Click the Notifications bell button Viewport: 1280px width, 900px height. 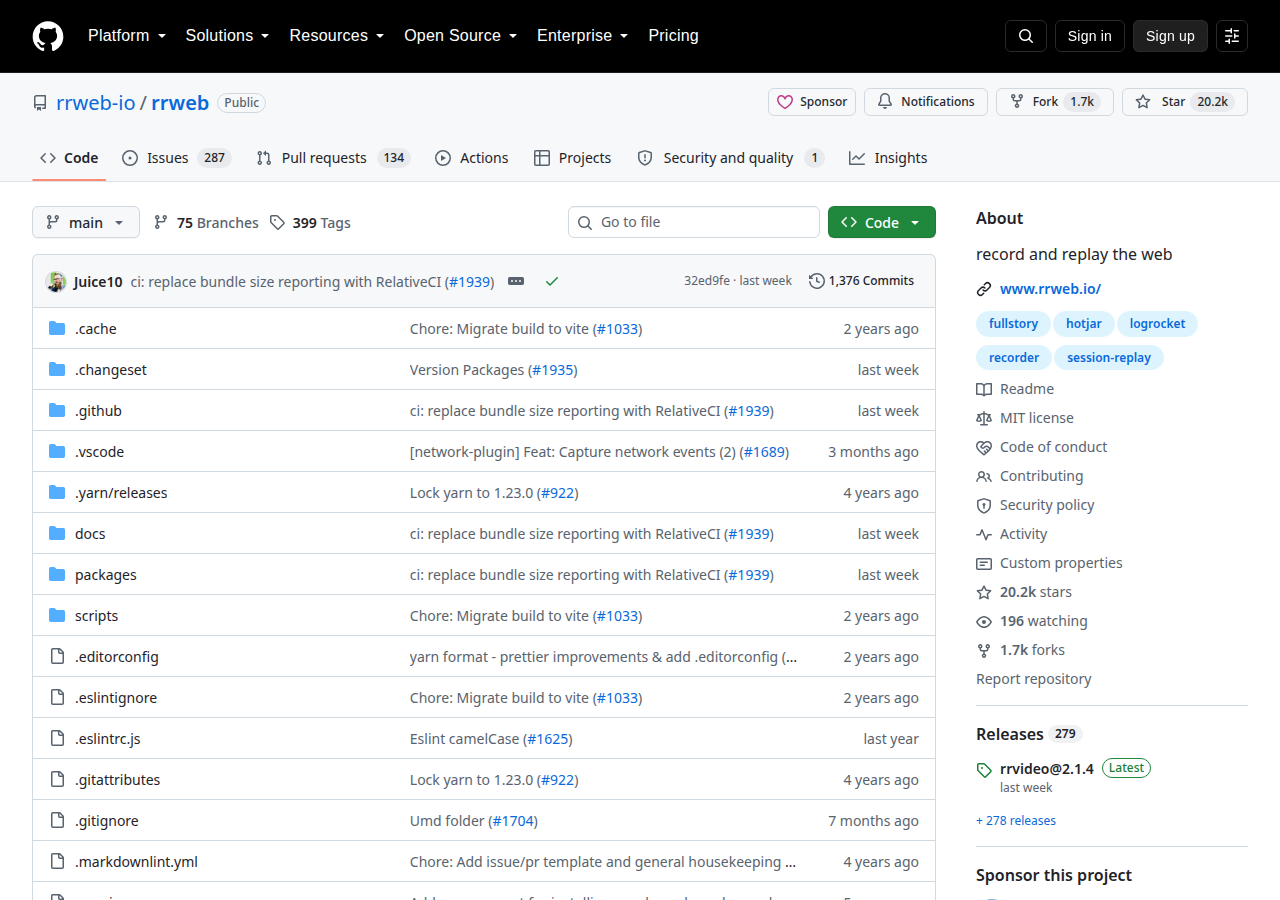click(x=926, y=102)
